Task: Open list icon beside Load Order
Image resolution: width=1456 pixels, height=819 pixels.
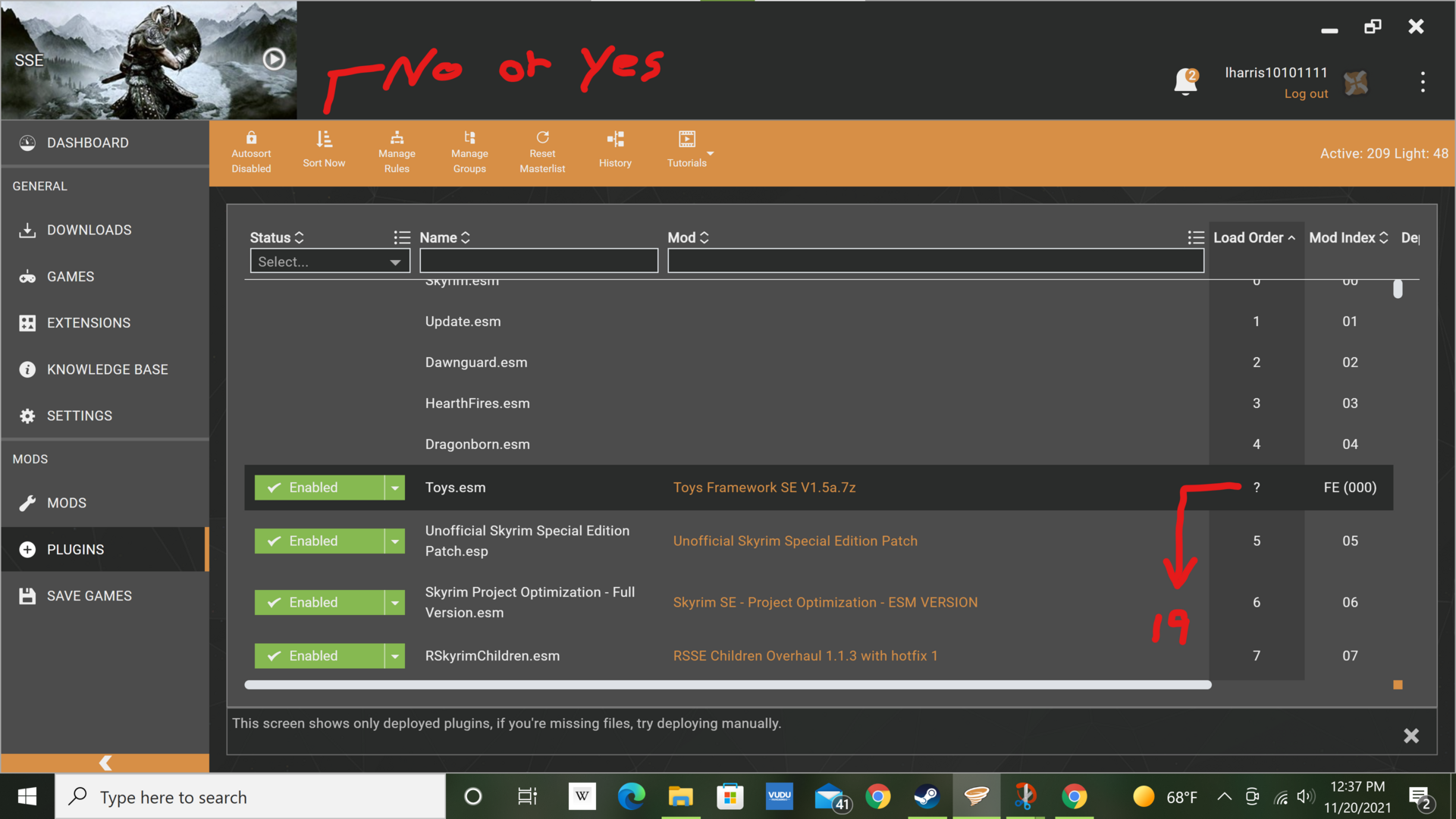Action: (1196, 237)
